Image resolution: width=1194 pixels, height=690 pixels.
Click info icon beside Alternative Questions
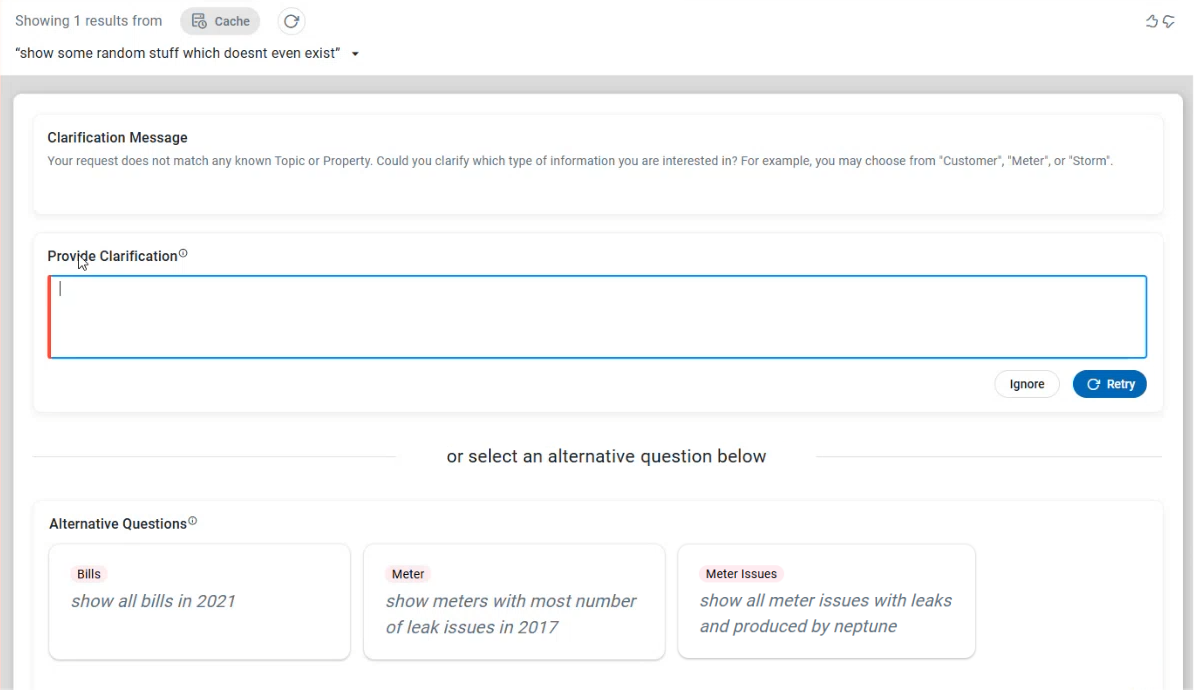(193, 521)
